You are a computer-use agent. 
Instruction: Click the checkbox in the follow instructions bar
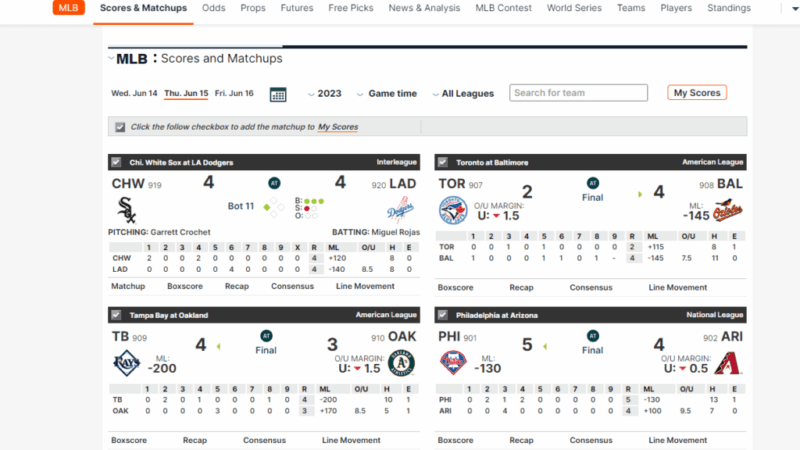(x=120, y=127)
